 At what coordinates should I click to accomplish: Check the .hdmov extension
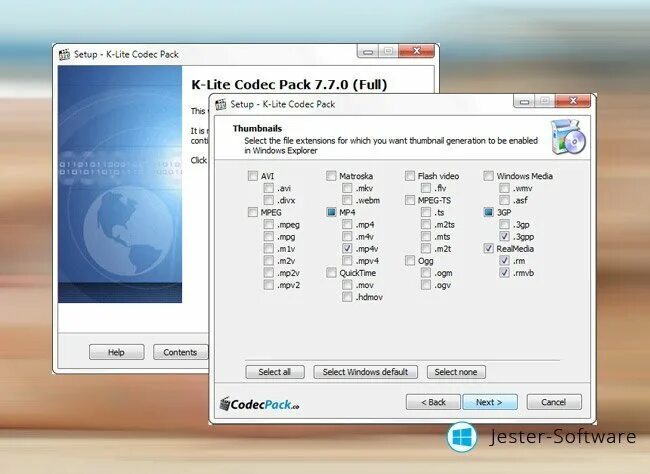point(347,297)
